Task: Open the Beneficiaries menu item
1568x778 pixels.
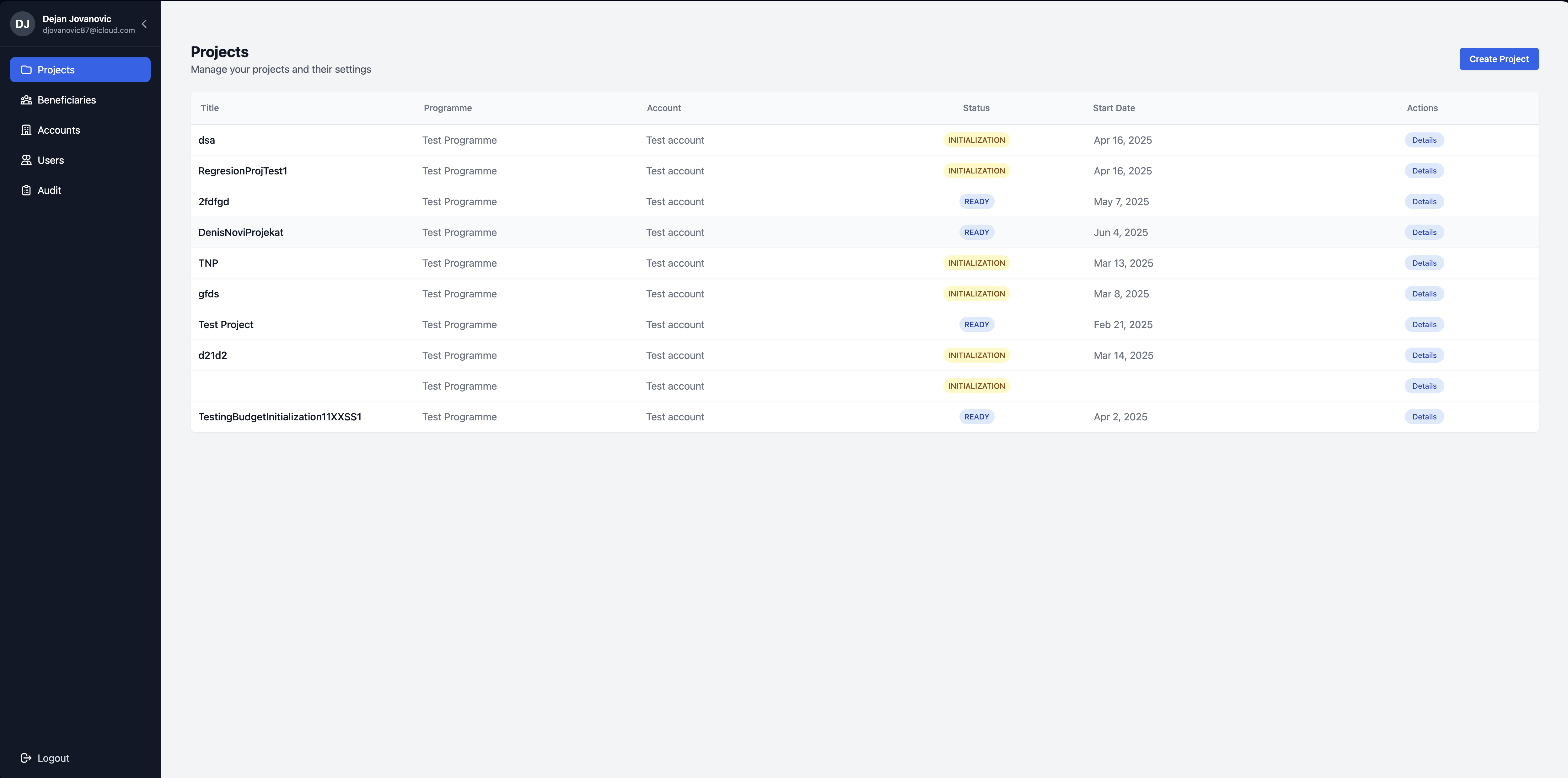Action: point(66,100)
